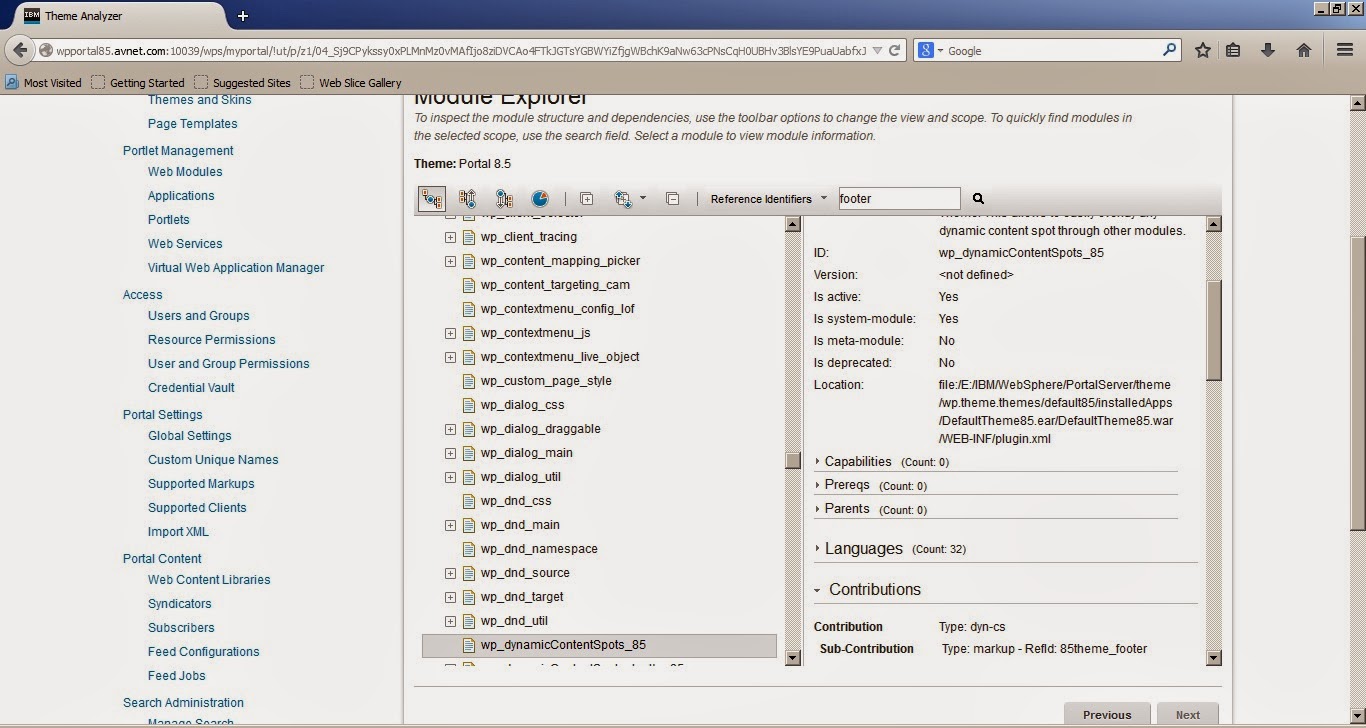Open the Themes and Skins link
The width and height of the screenshot is (1366, 728).
pos(200,100)
